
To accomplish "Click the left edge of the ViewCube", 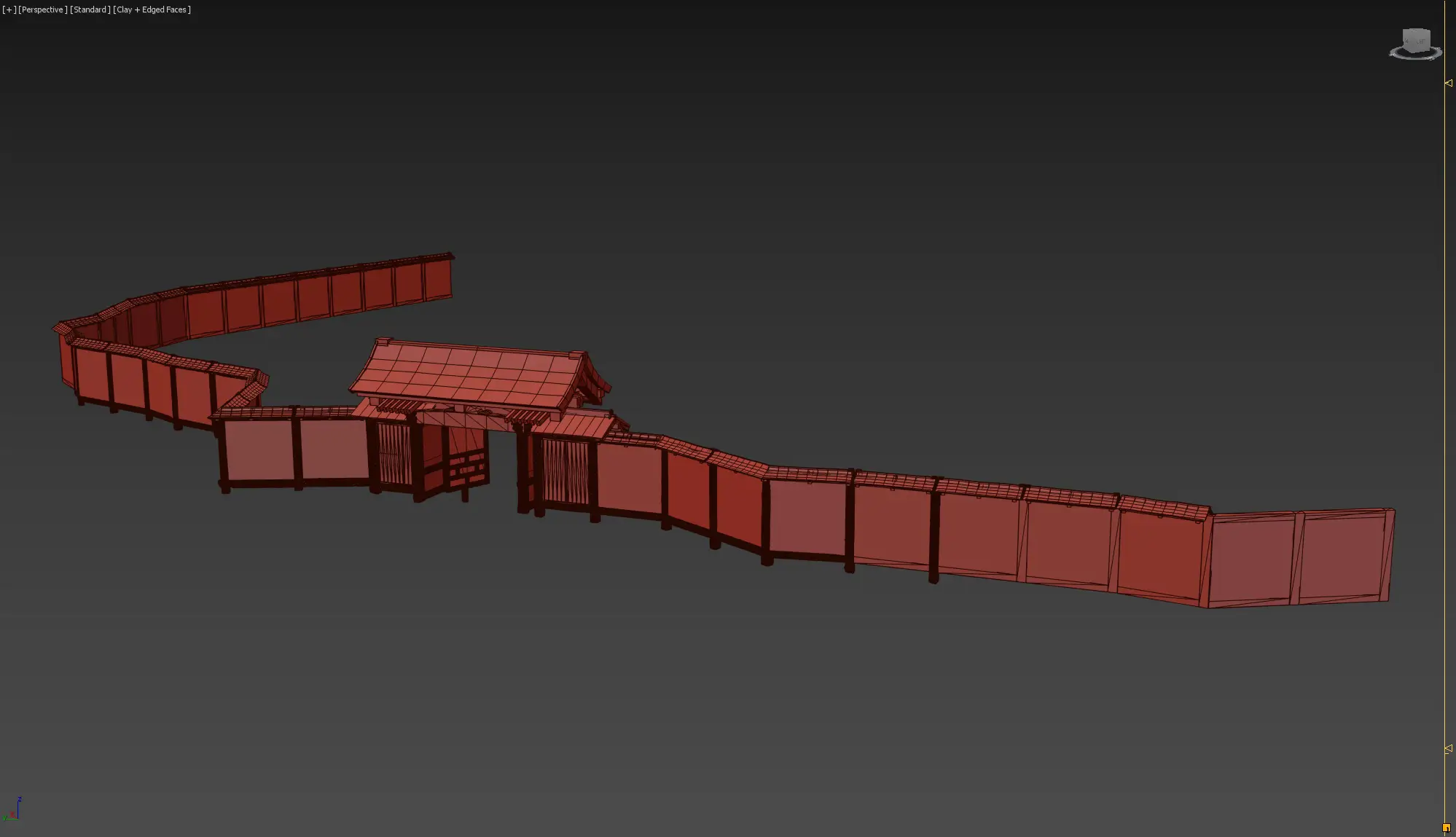I will tap(1404, 40).
